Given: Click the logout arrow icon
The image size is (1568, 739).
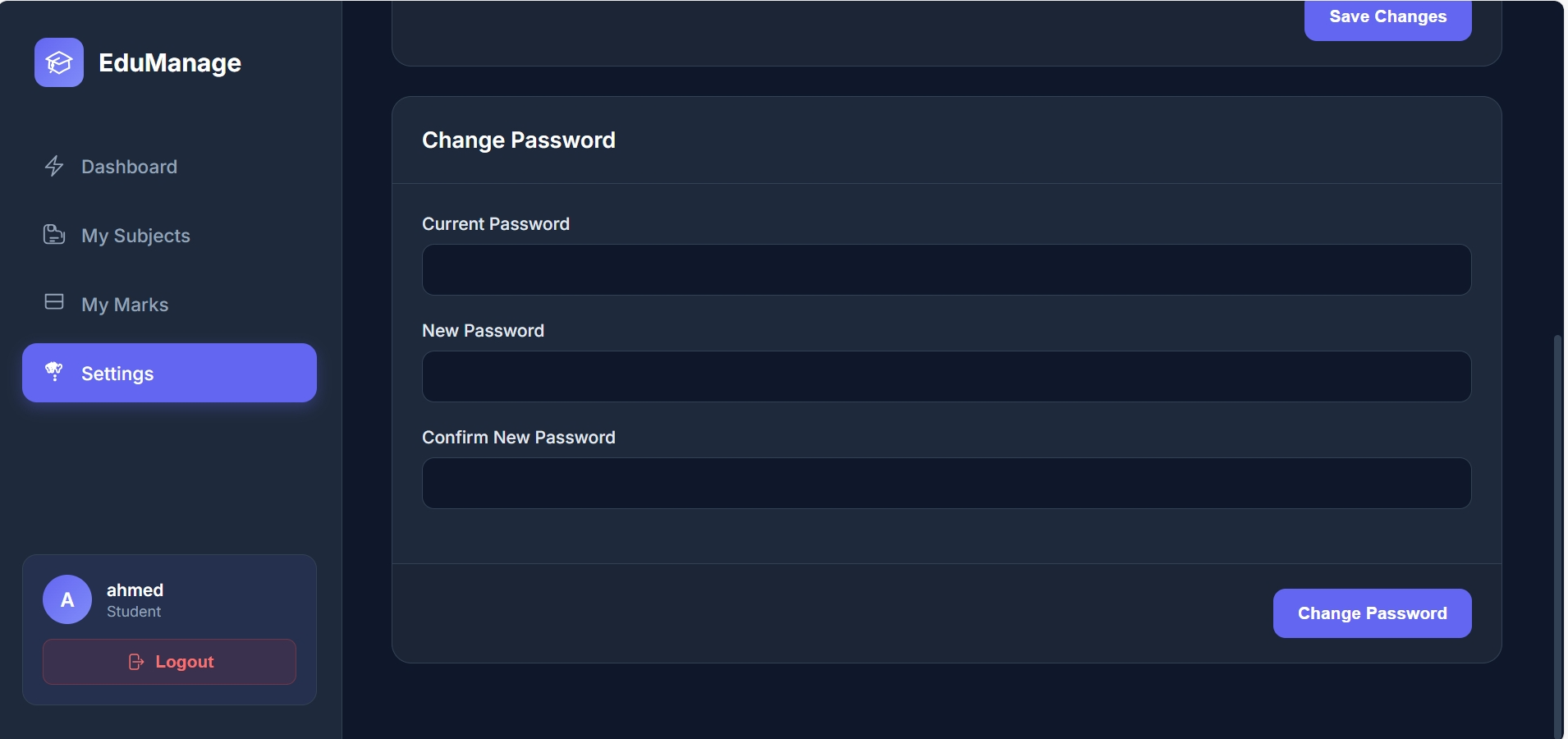Looking at the screenshot, I should pos(136,662).
